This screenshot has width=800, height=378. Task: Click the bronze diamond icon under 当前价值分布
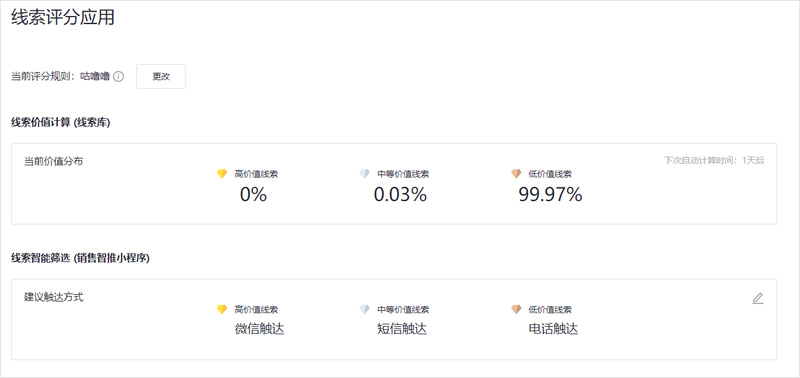(516, 174)
